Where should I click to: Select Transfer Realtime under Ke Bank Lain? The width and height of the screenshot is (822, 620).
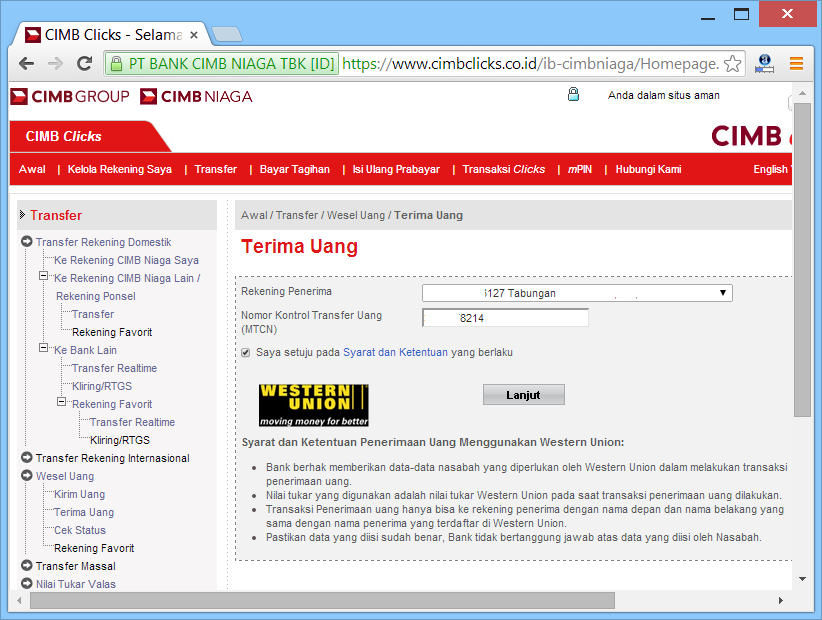[x=114, y=368]
